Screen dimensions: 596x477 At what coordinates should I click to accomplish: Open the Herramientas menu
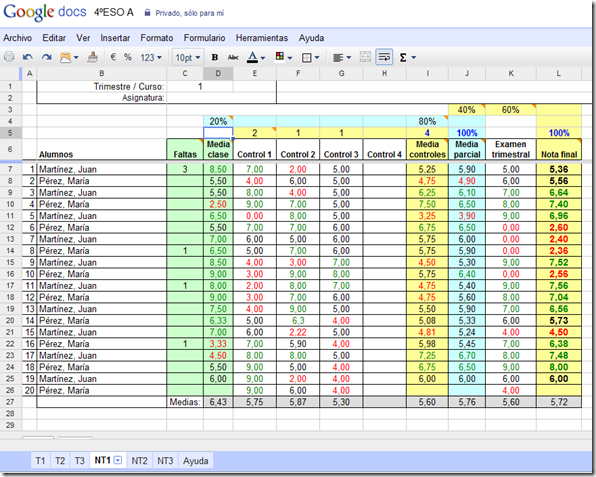tap(262, 38)
